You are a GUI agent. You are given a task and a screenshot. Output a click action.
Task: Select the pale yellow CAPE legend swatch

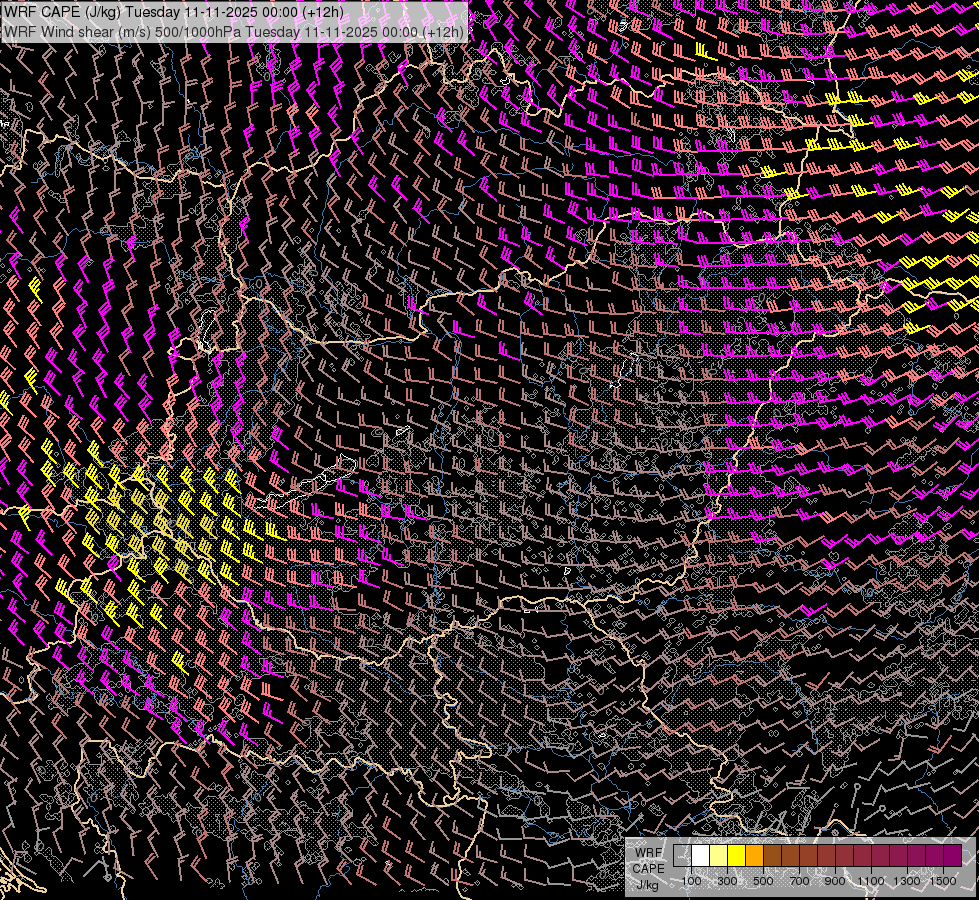718,855
